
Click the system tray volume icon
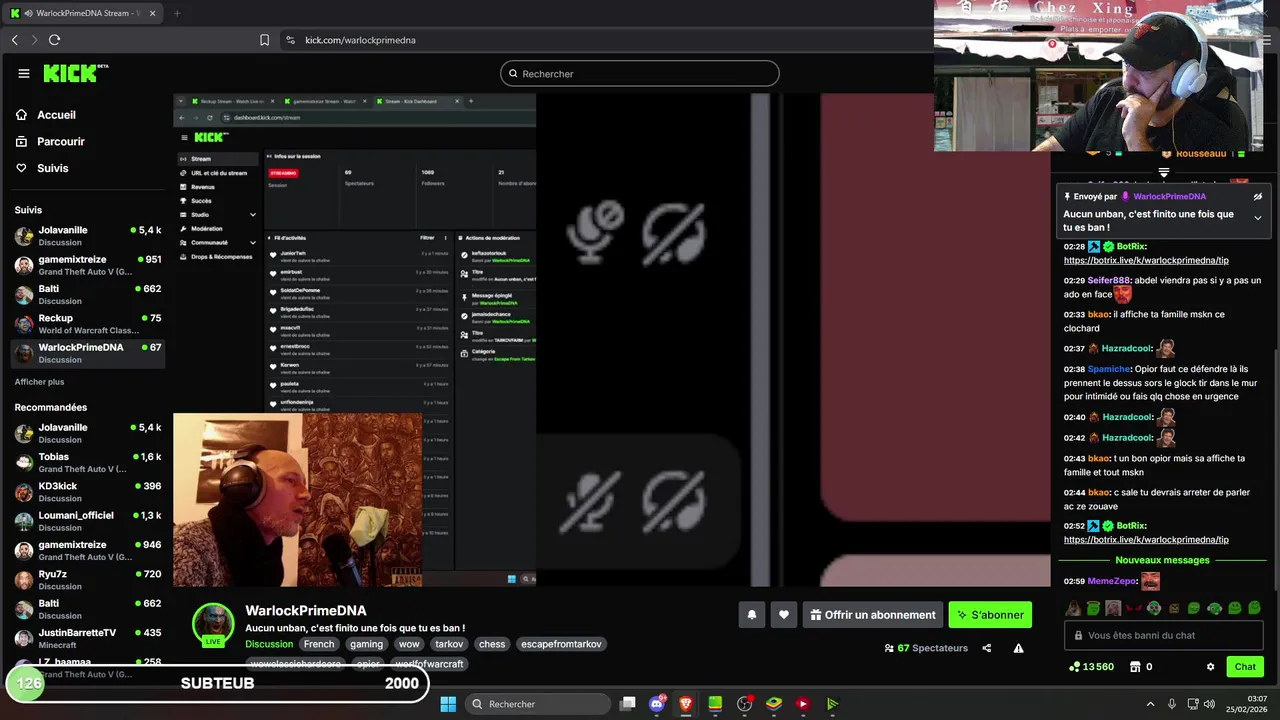point(1208,704)
